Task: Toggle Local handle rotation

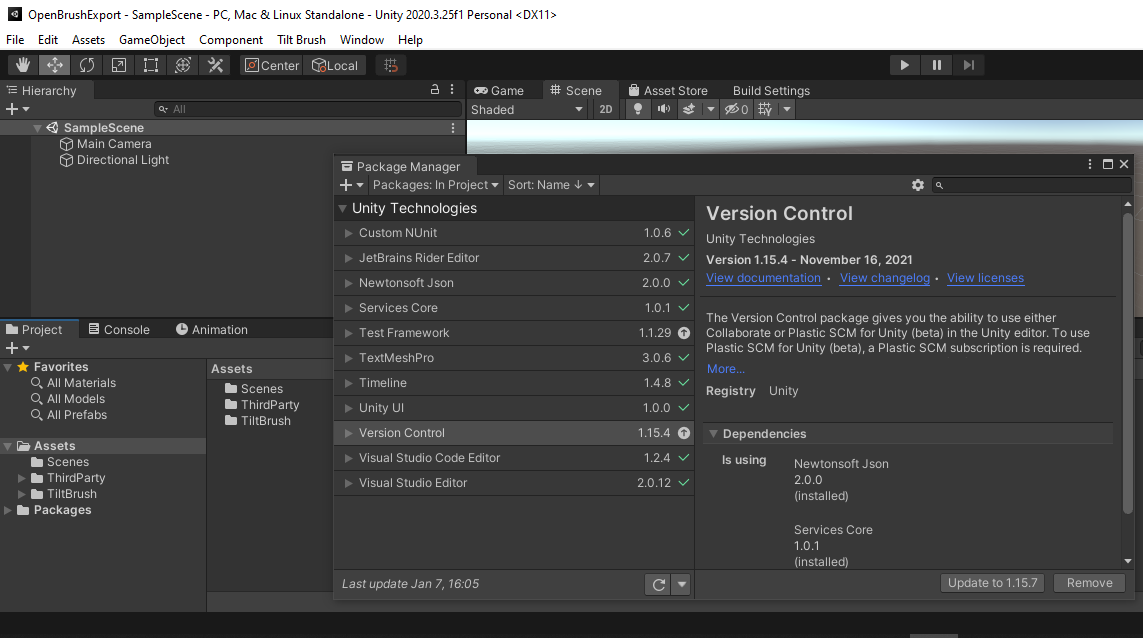Action: click(335, 65)
